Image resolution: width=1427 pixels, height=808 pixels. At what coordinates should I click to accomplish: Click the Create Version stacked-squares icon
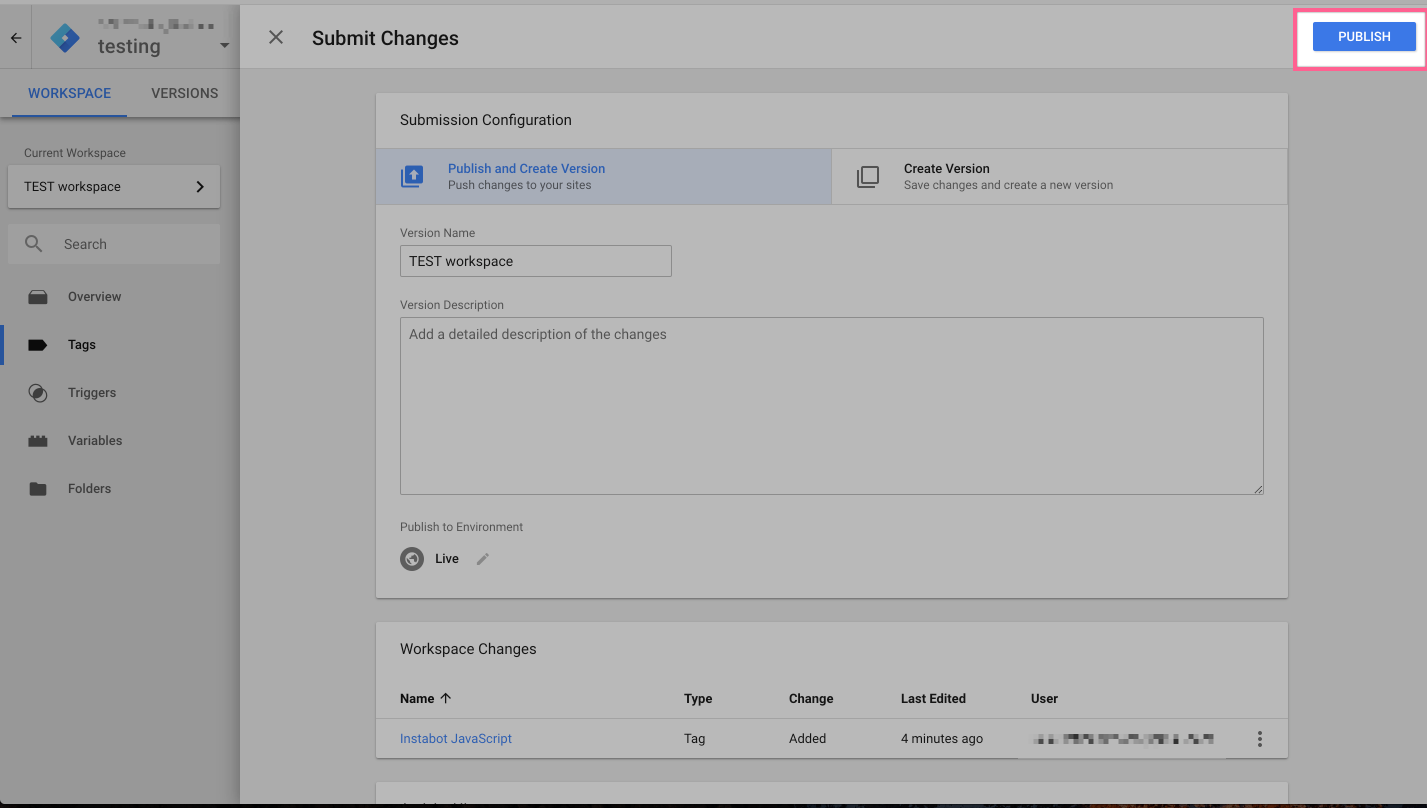[x=868, y=177]
